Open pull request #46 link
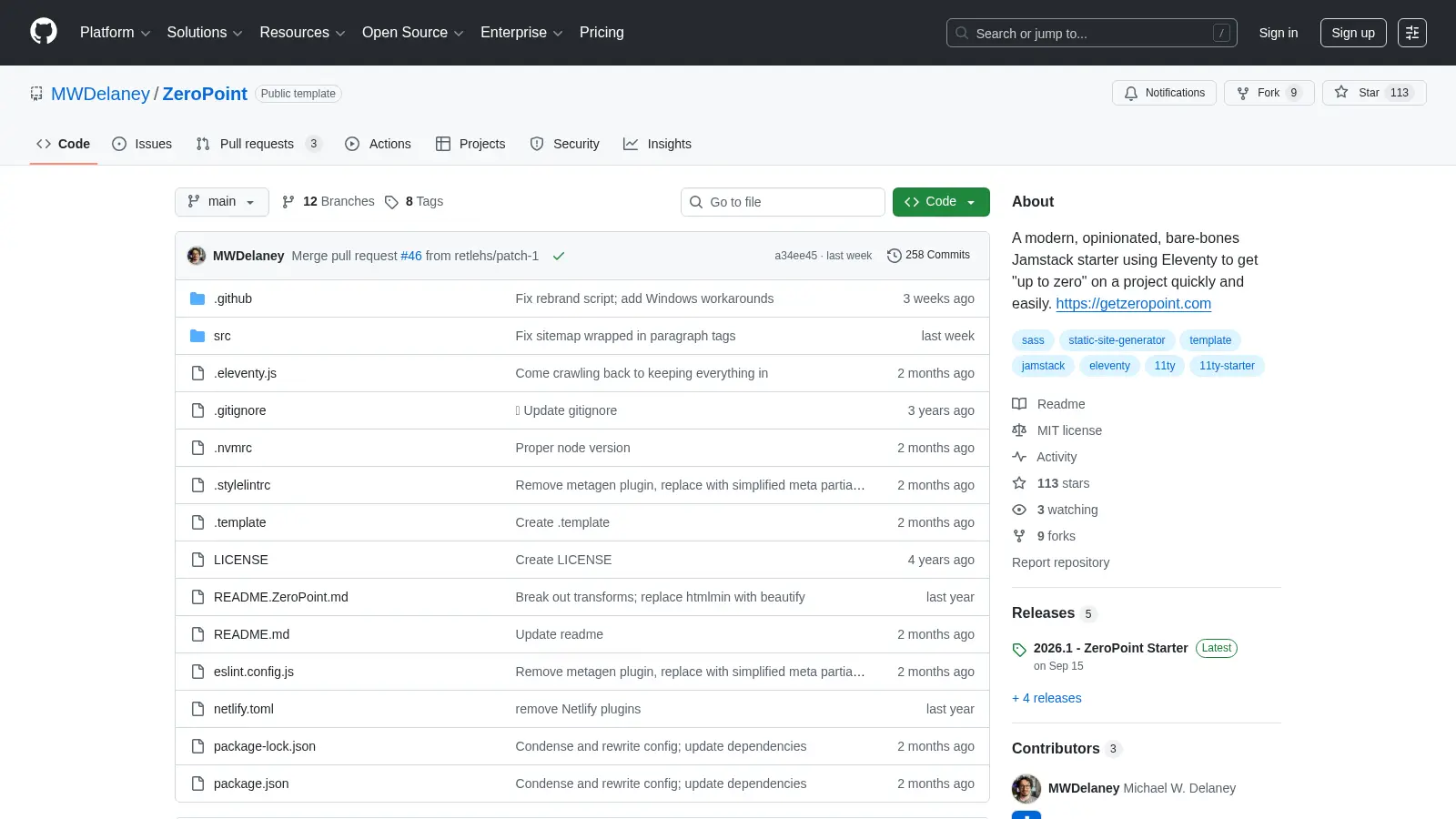 coord(411,256)
